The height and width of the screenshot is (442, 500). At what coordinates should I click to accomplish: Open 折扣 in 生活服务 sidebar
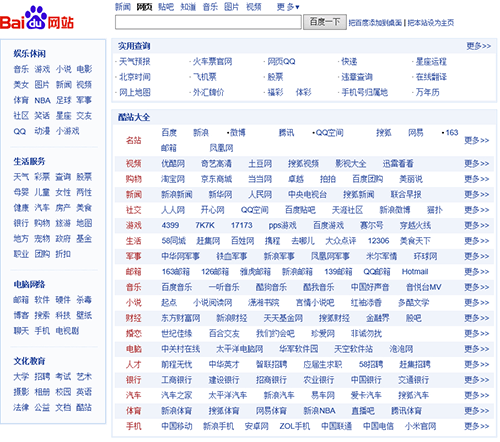pyautogui.click(x=63, y=254)
